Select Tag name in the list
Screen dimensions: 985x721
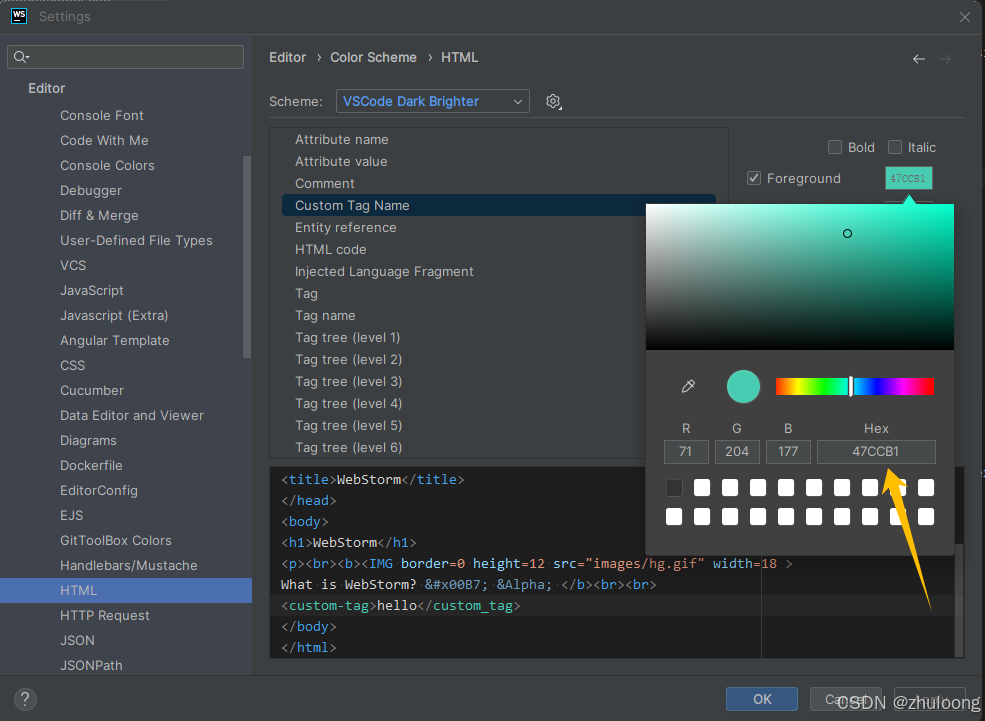click(325, 315)
